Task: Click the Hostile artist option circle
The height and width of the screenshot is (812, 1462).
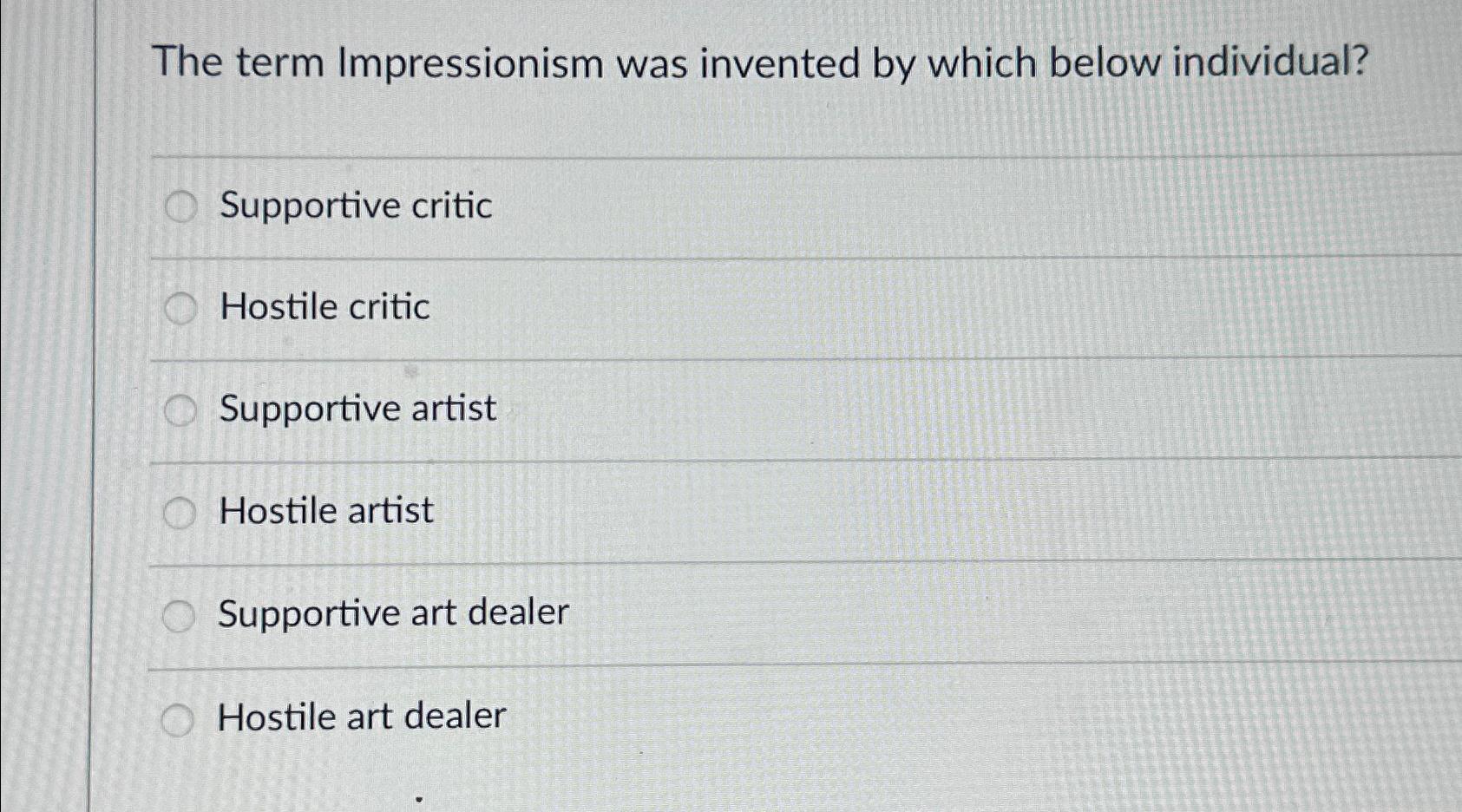Action: point(180,513)
